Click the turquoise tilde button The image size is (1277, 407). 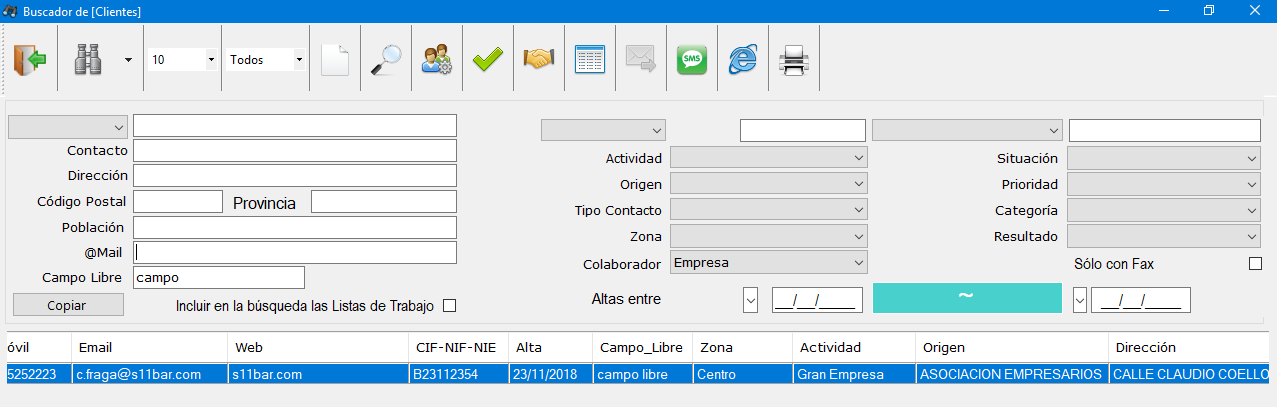pos(967,298)
